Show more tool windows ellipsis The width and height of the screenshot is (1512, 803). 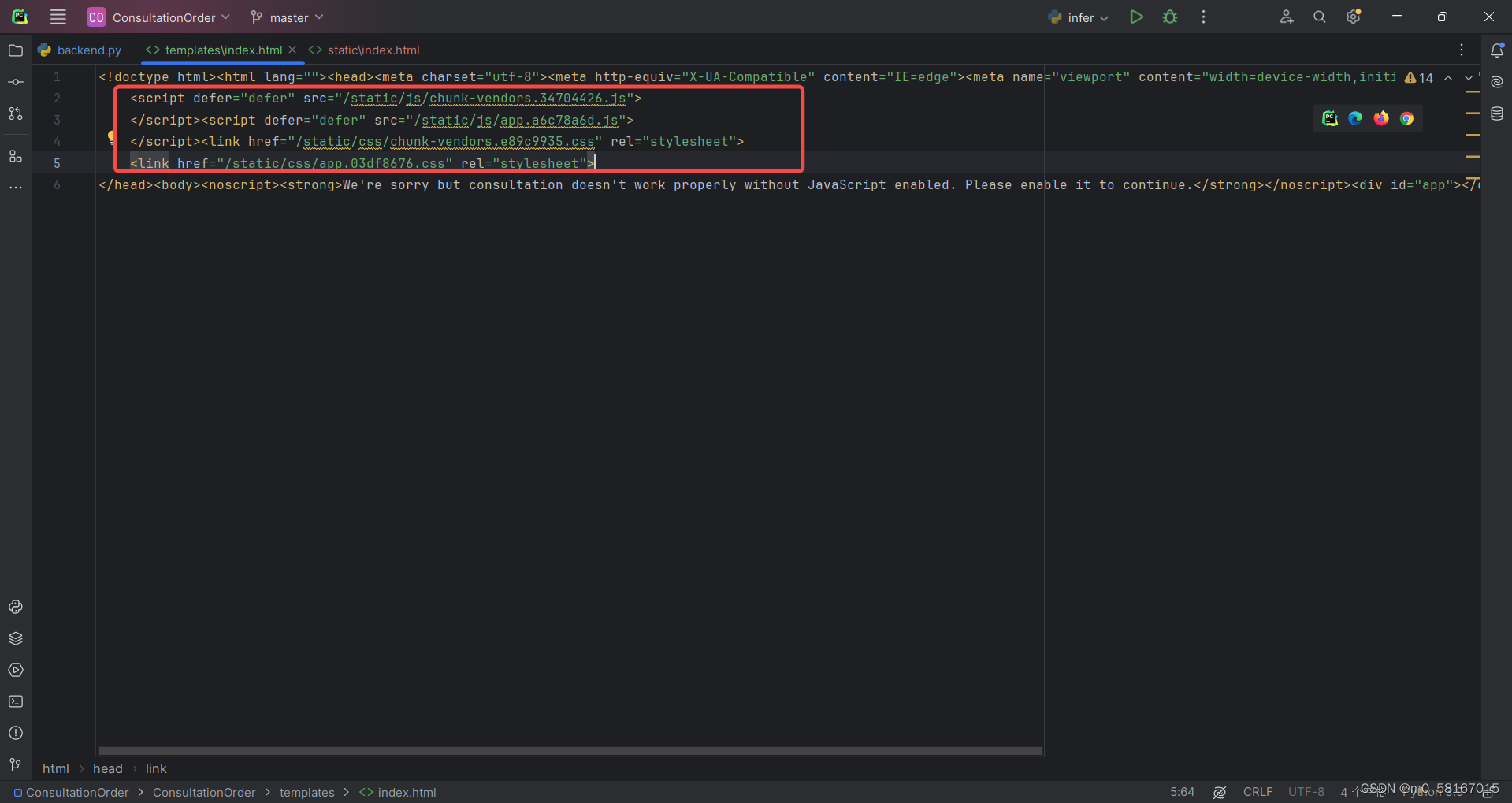coord(16,188)
